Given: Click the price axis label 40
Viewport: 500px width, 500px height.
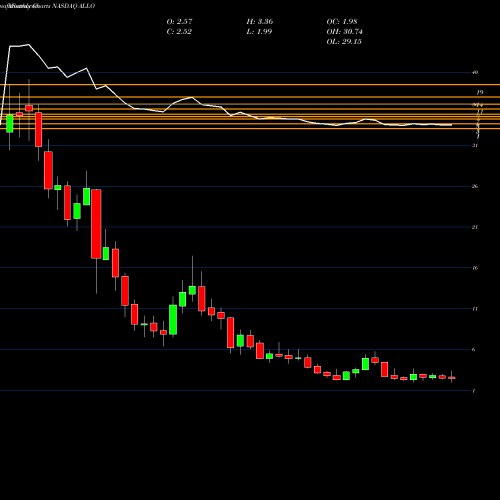Looking at the screenshot, I should [475, 72].
